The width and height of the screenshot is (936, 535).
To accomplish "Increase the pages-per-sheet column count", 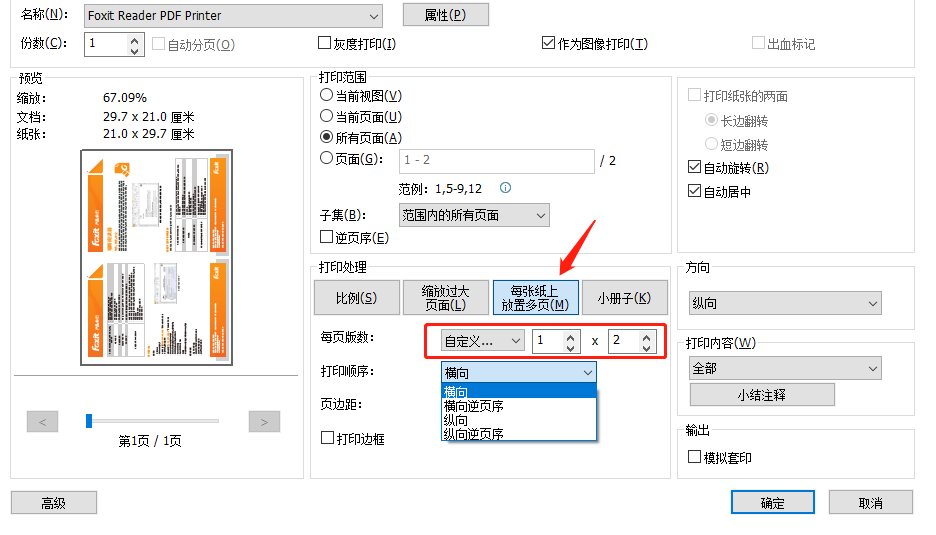I will coord(570,336).
